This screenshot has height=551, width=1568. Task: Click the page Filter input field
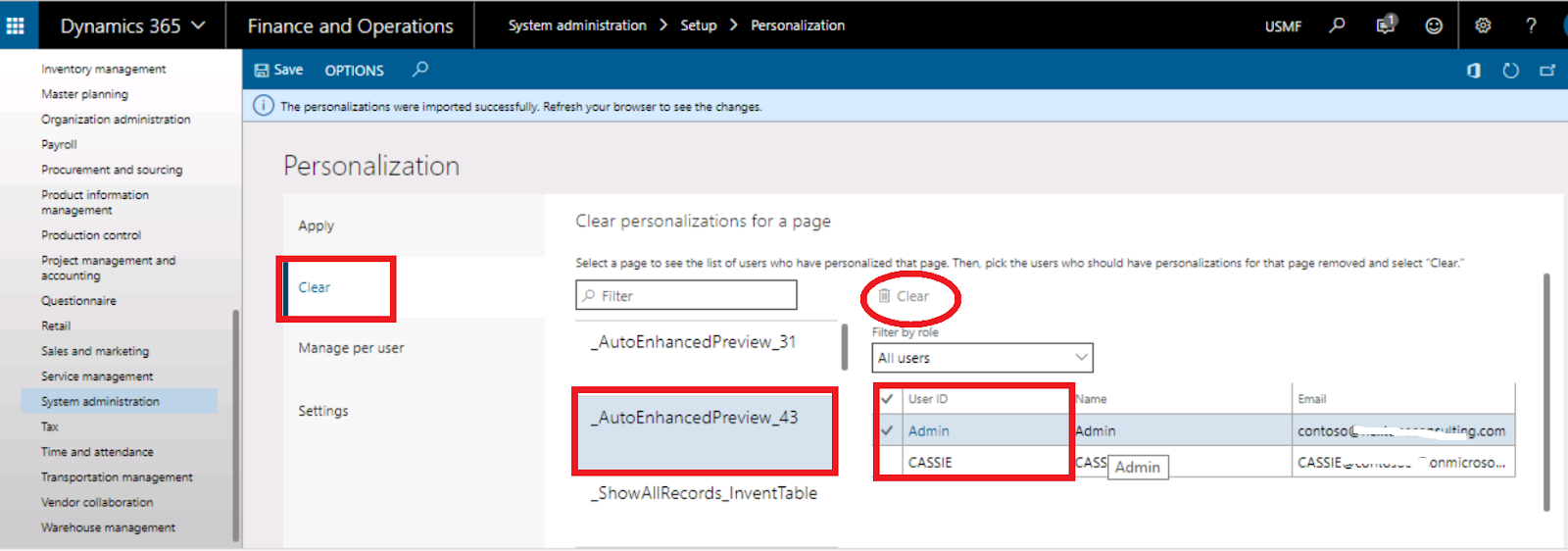click(x=686, y=295)
